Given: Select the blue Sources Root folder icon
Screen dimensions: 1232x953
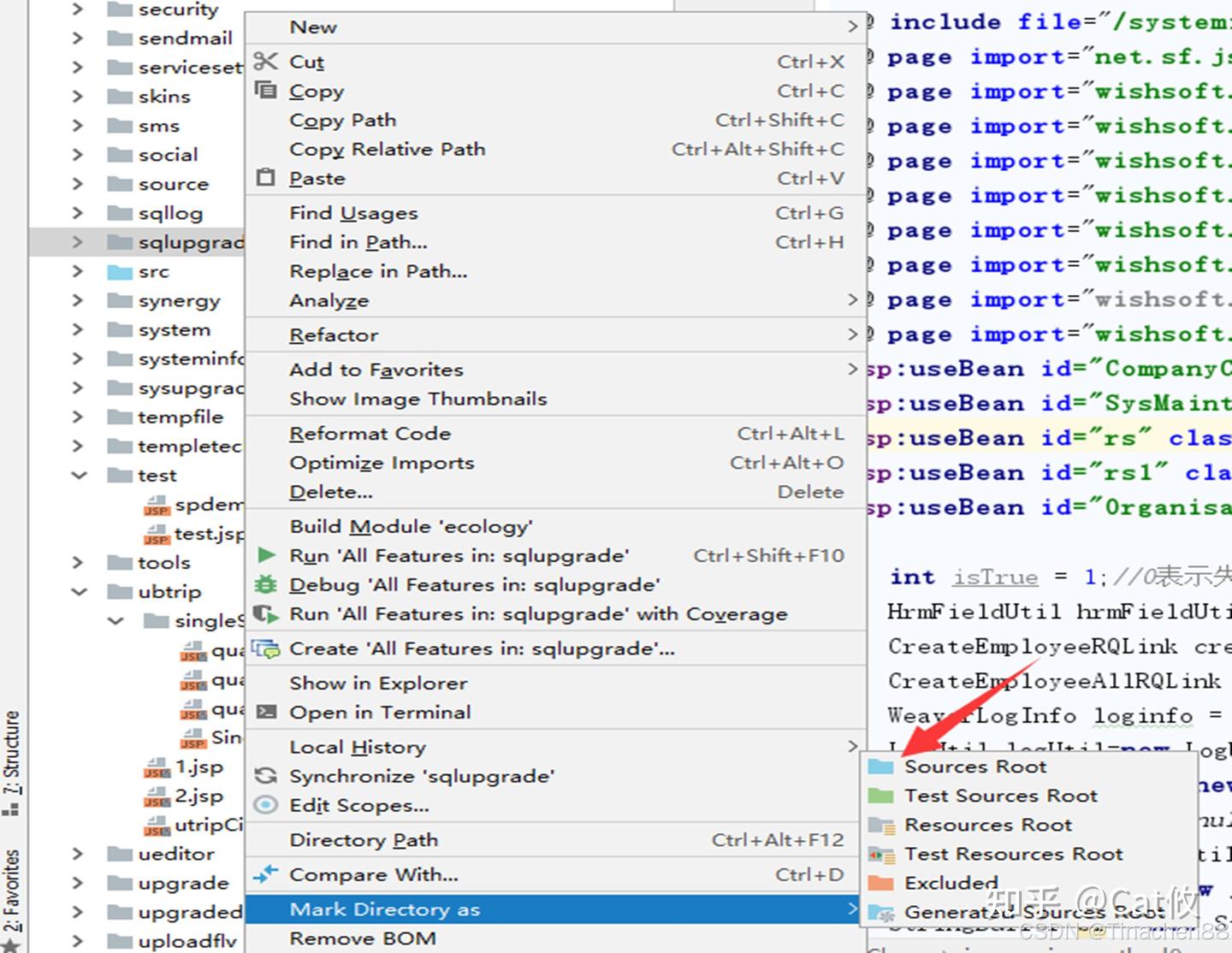Looking at the screenshot, I should (x=880, y=767).
